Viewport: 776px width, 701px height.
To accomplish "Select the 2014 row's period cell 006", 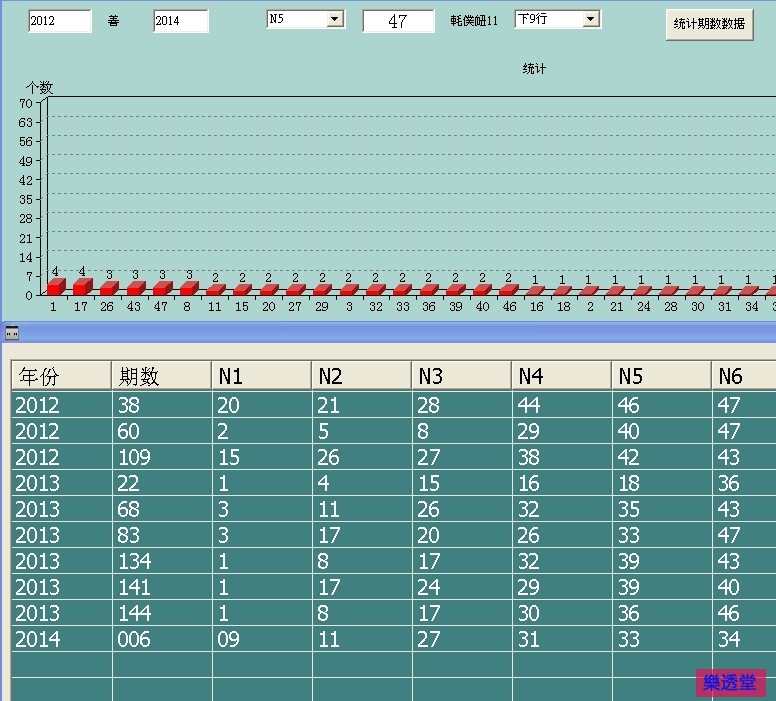I will (161, 639).
